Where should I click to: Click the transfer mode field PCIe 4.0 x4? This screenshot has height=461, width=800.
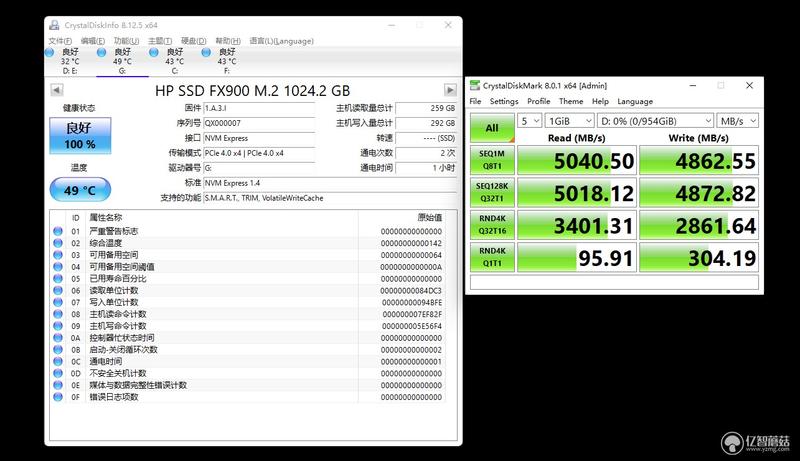tap(259, 153)
